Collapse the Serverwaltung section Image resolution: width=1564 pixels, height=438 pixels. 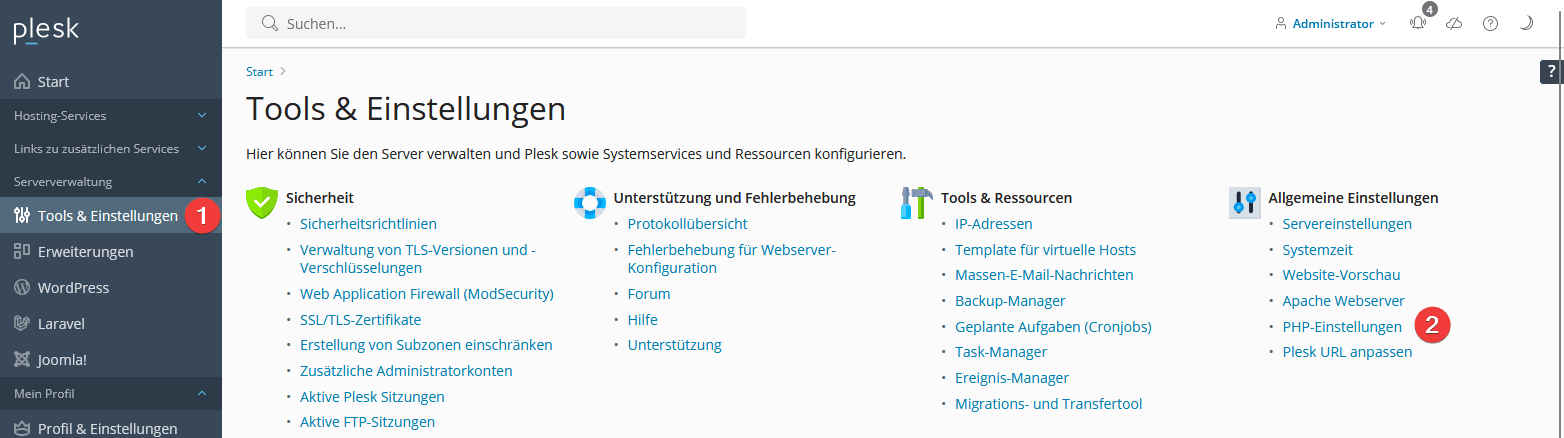tap(111, 182)
